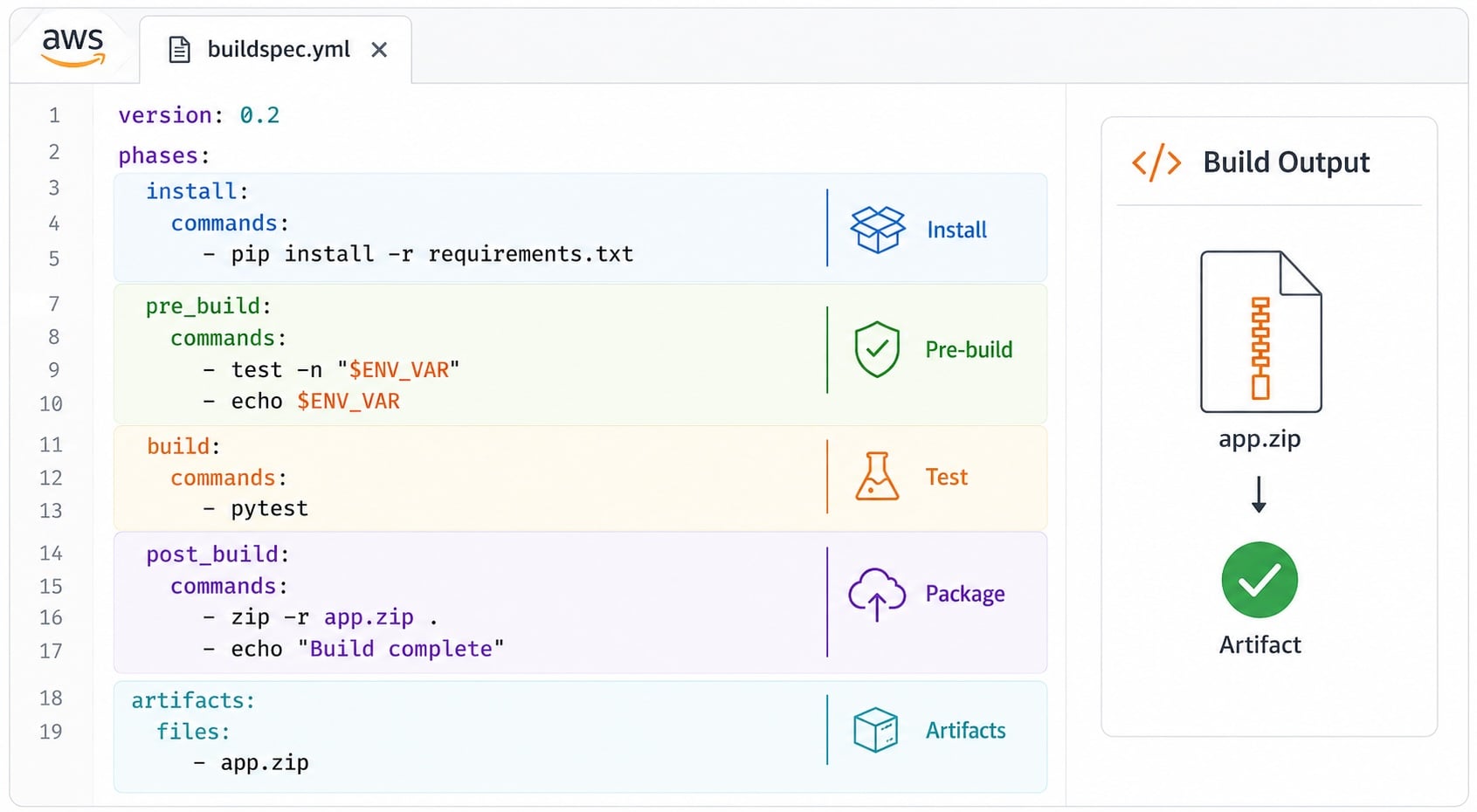The height and width of the screenshot is (812, 1477).
Task: Click the Package cloud upload icon
Action: pyautogui.click(x=877, y=595)
